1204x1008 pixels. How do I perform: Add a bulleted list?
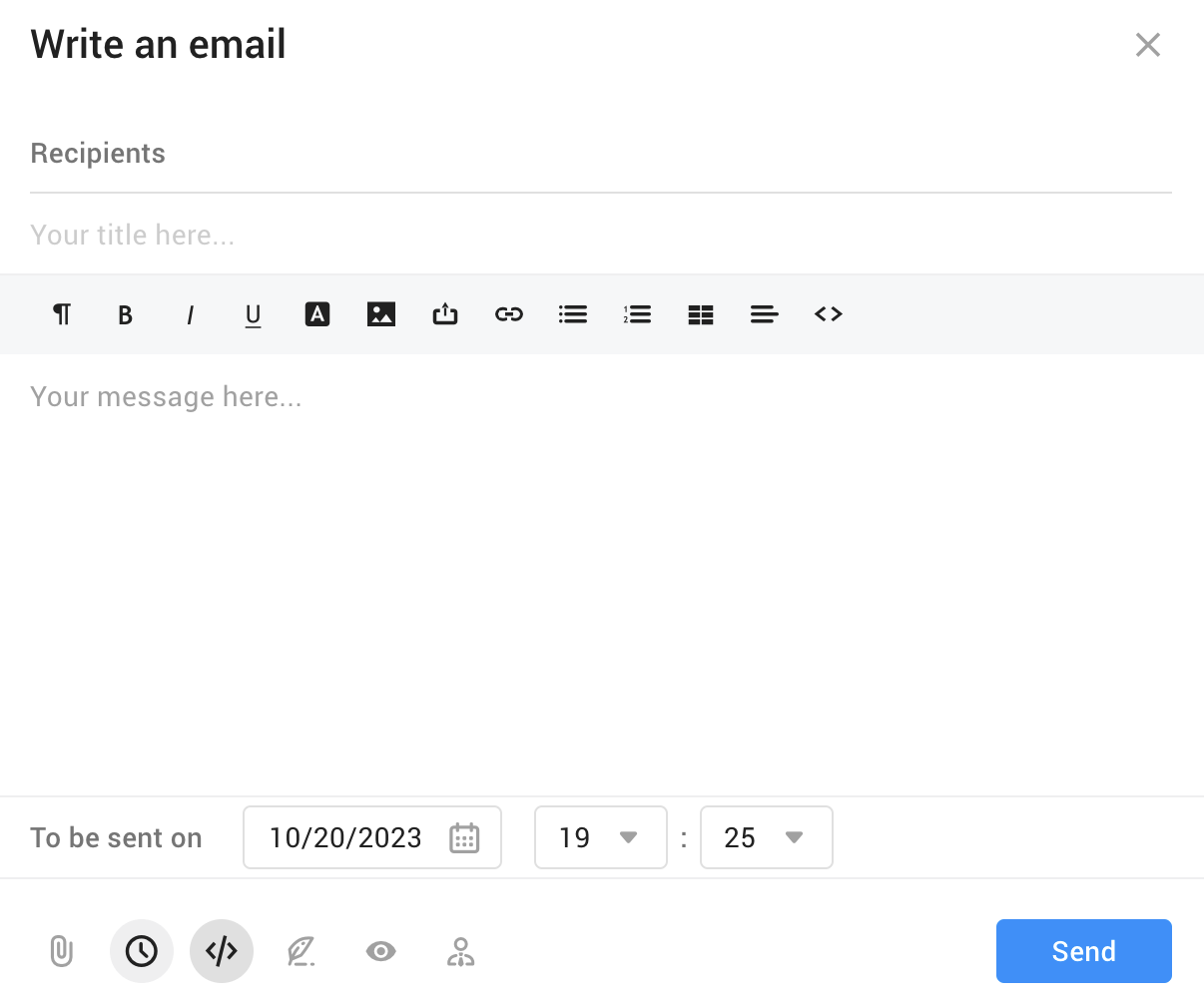[573, 314]
